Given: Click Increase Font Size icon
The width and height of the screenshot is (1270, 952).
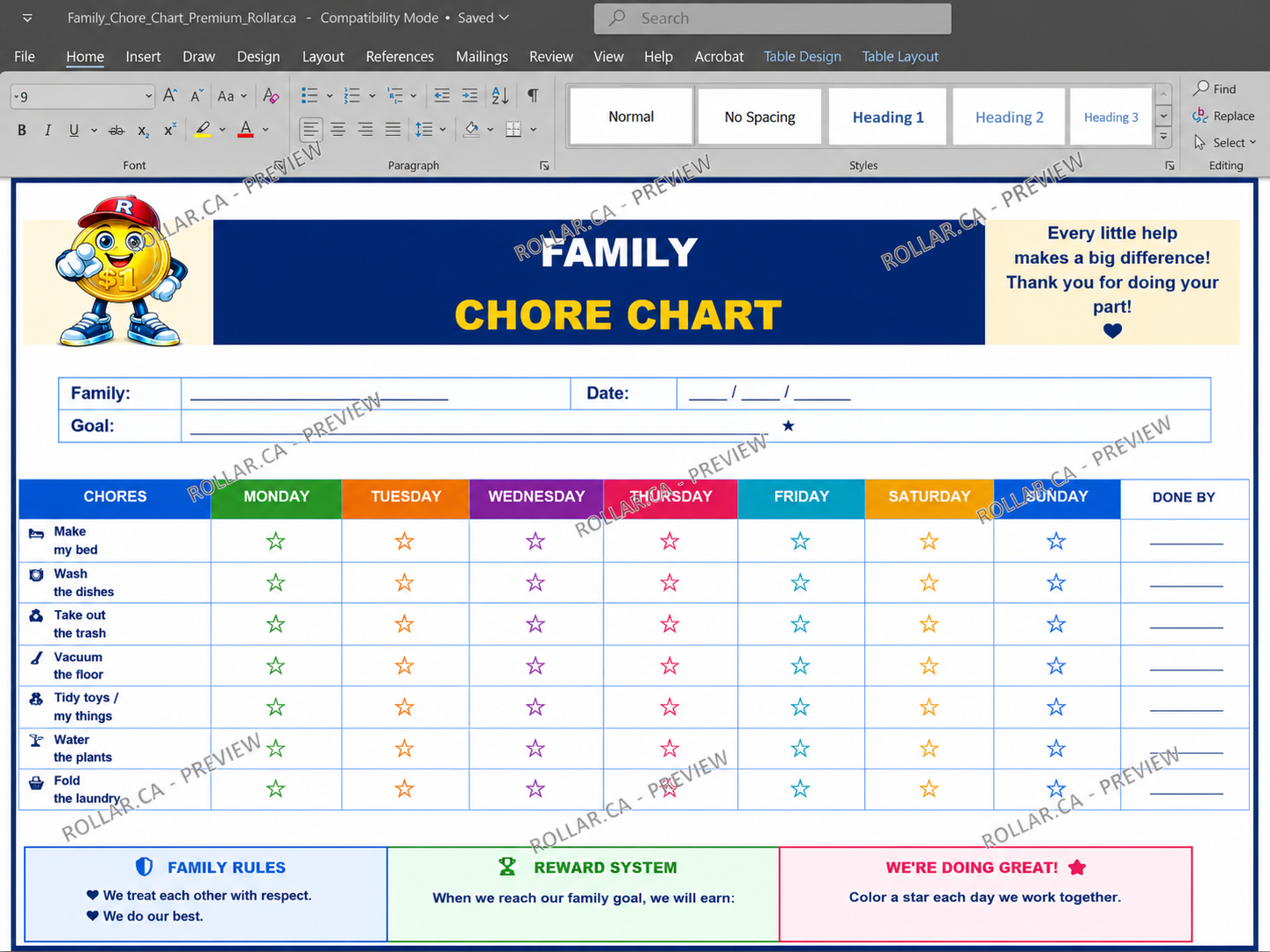Looking at the screenshot, I should (170, 96).
